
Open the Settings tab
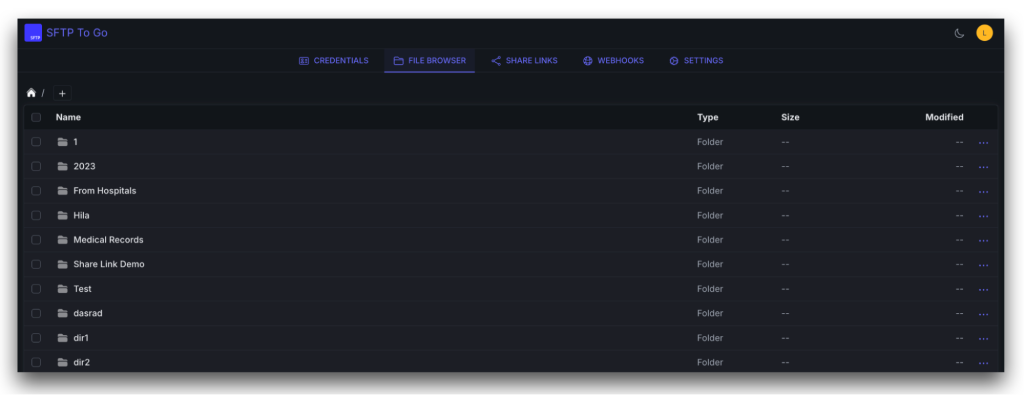tap(696, 61)
